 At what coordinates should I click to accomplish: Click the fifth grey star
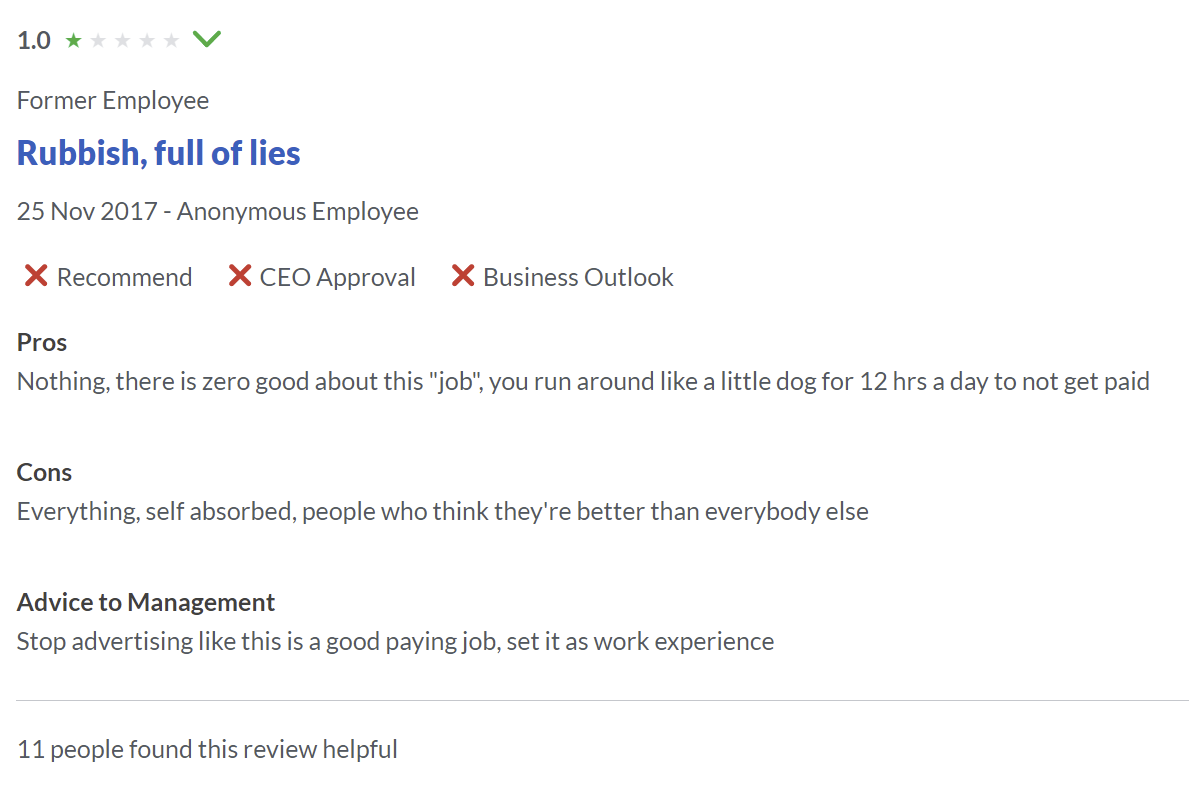click(171, 40)
